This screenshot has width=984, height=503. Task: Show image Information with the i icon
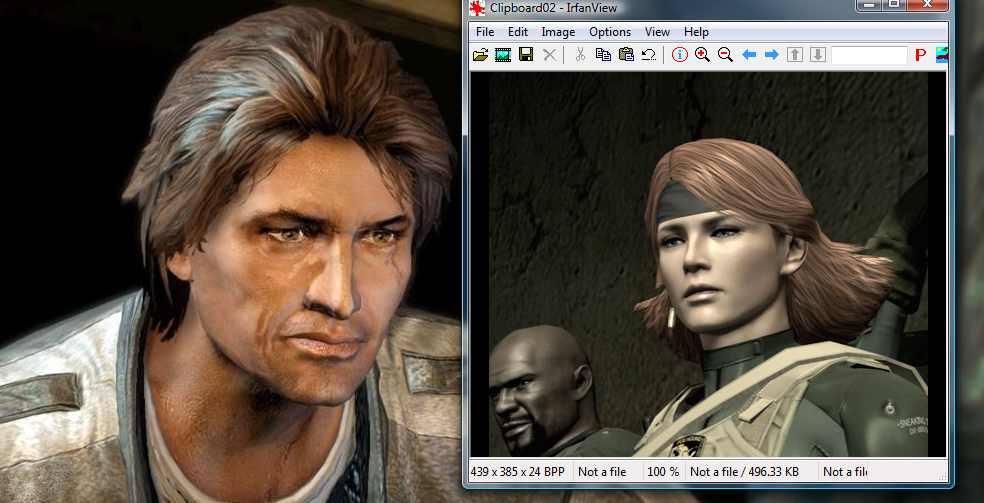[680, 55]
